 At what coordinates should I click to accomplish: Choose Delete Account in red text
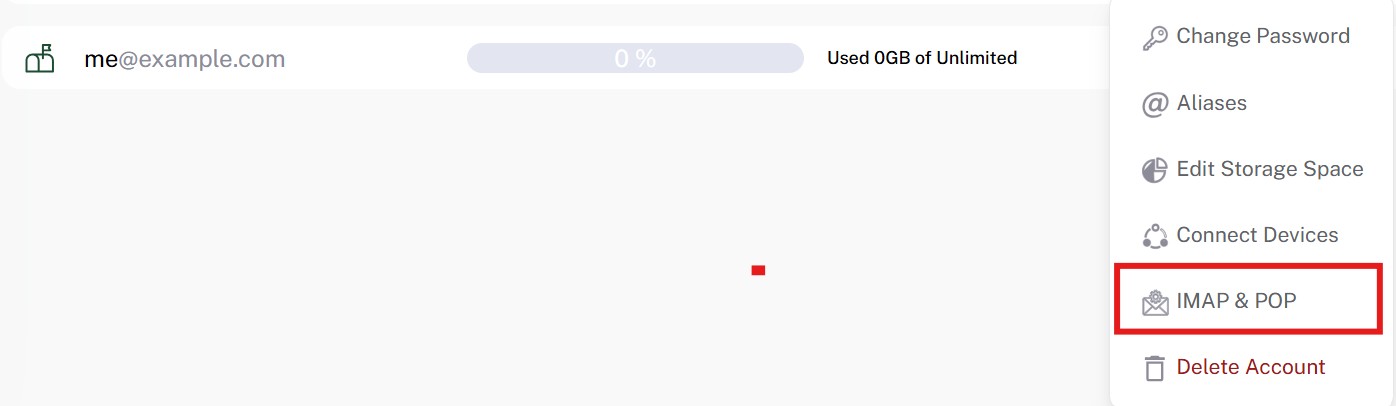(1250, 367)
